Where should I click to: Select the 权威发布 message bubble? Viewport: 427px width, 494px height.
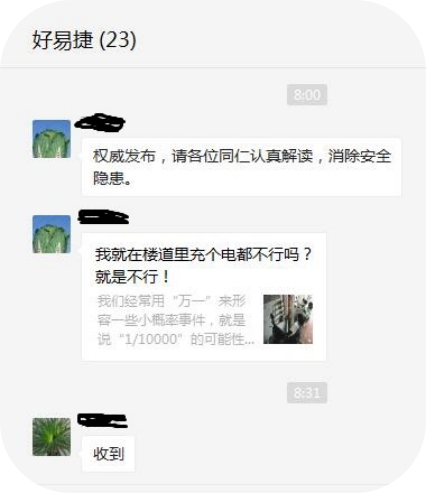(241, 167)
